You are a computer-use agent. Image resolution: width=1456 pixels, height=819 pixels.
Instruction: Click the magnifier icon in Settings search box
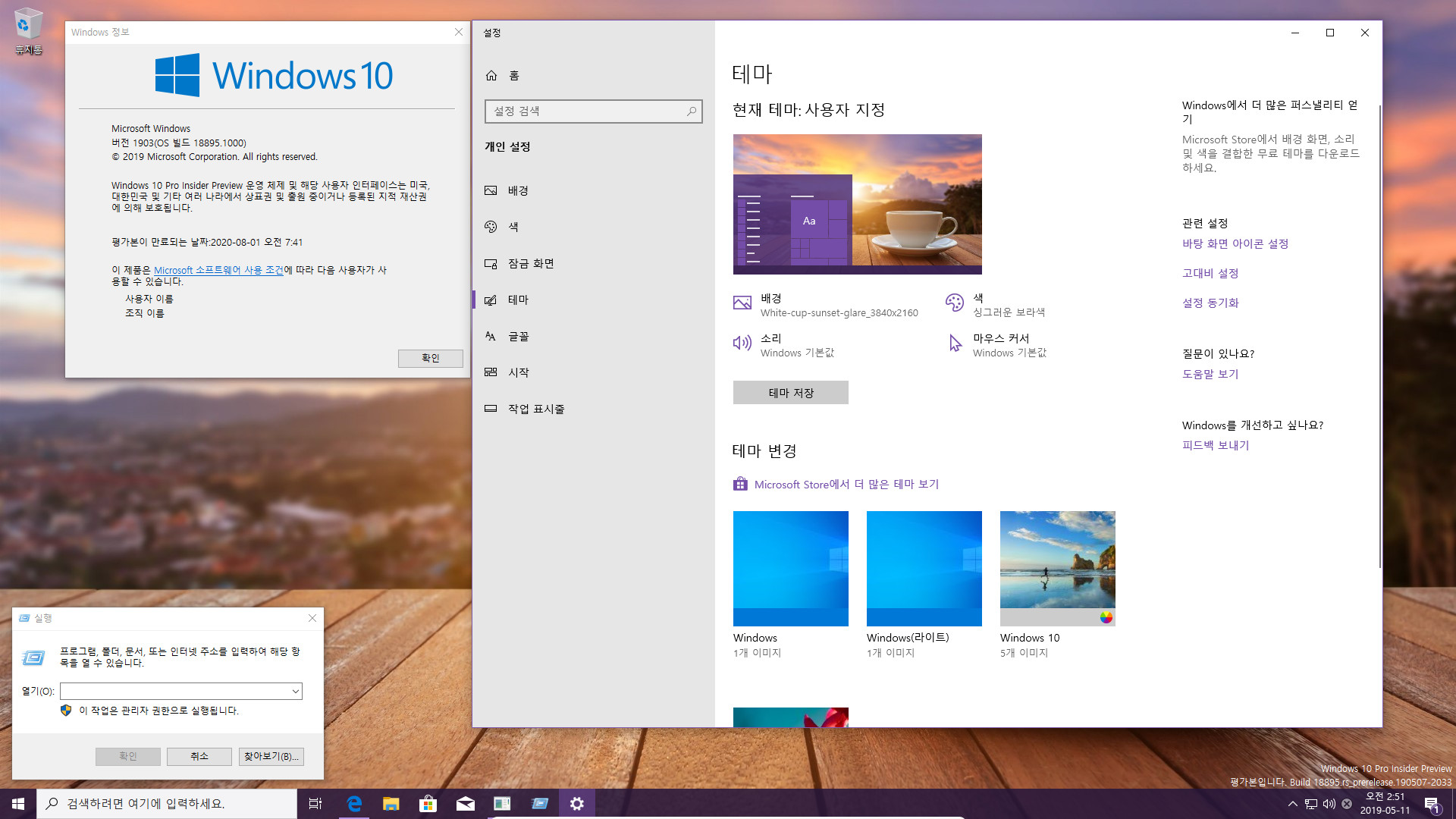pyautogui.click(x=692, y=111)
